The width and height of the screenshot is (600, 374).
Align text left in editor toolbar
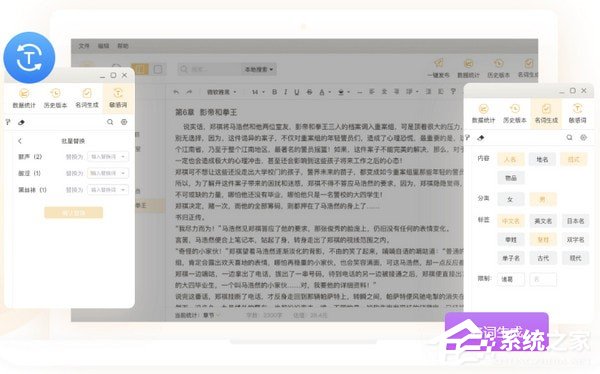click(x=372, y=91)
